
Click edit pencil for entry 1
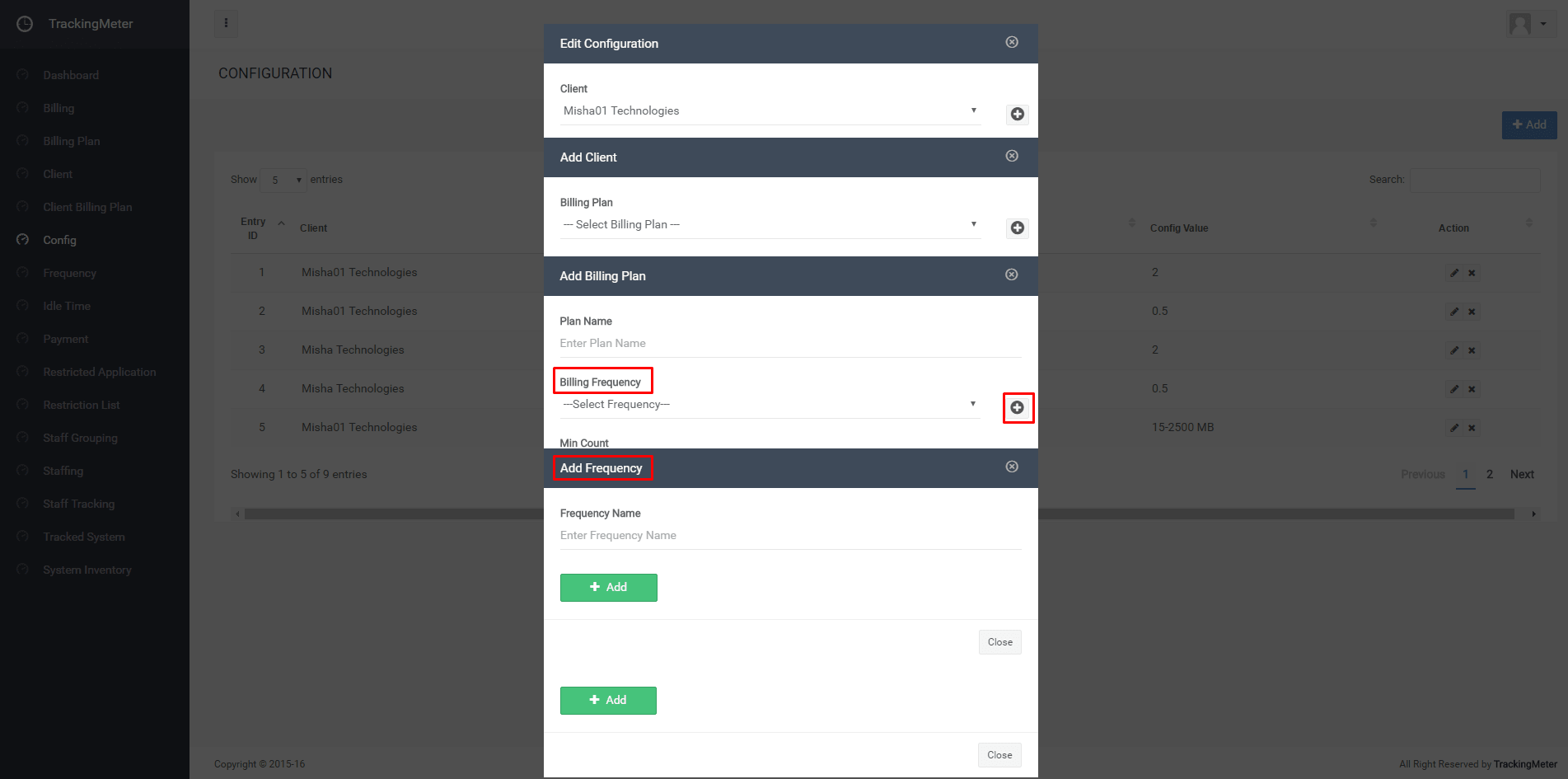[1454, 273]
